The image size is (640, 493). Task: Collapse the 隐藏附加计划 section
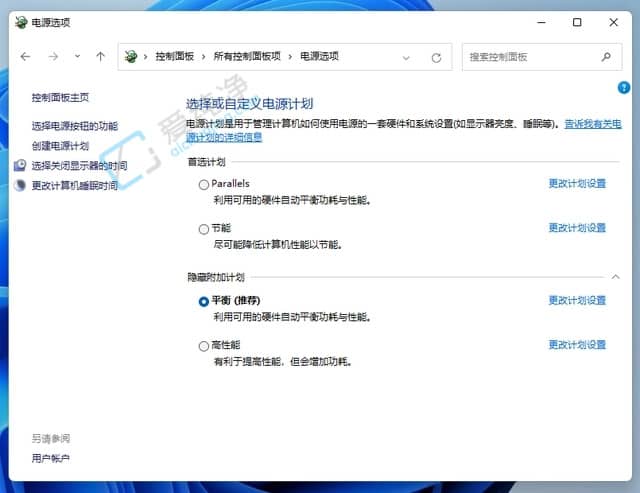616,277
